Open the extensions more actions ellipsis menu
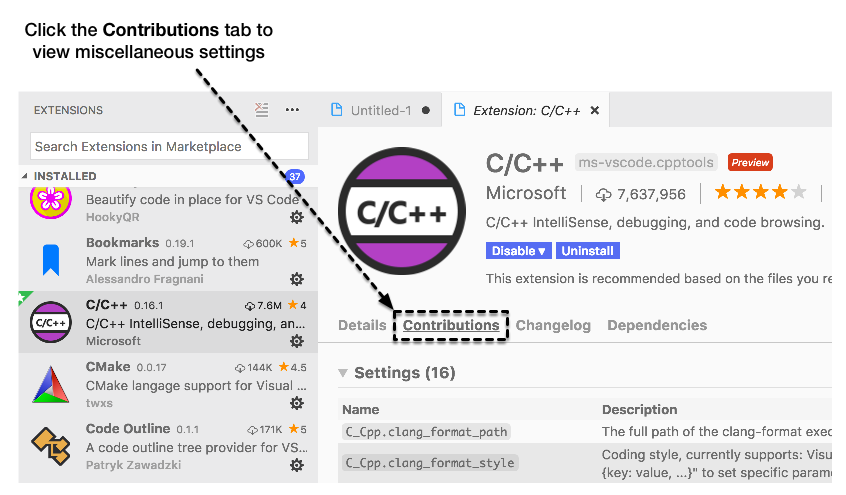846x495 pixels. [x=292, y=110]
